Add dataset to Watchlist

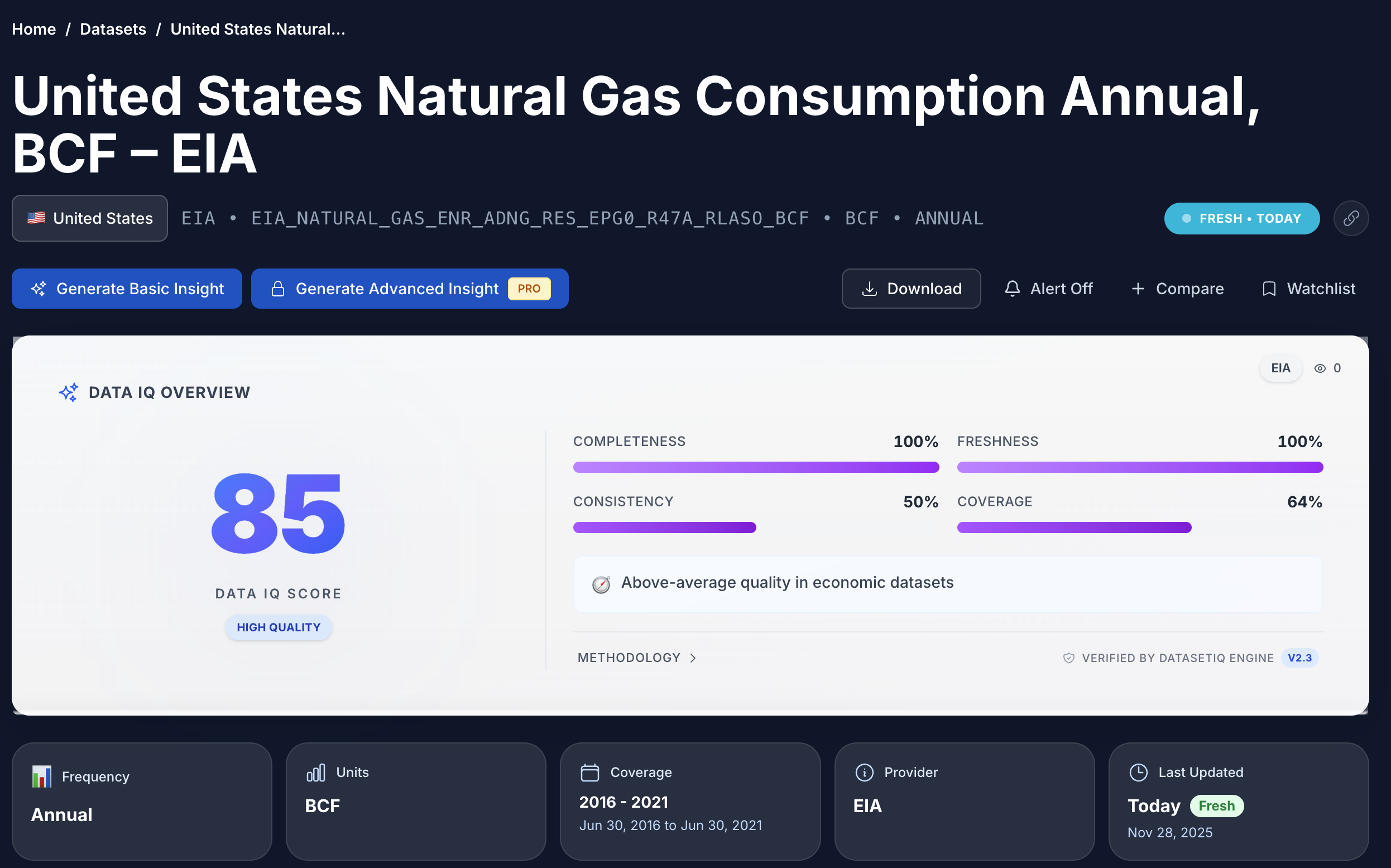(x=1308, y=289)
